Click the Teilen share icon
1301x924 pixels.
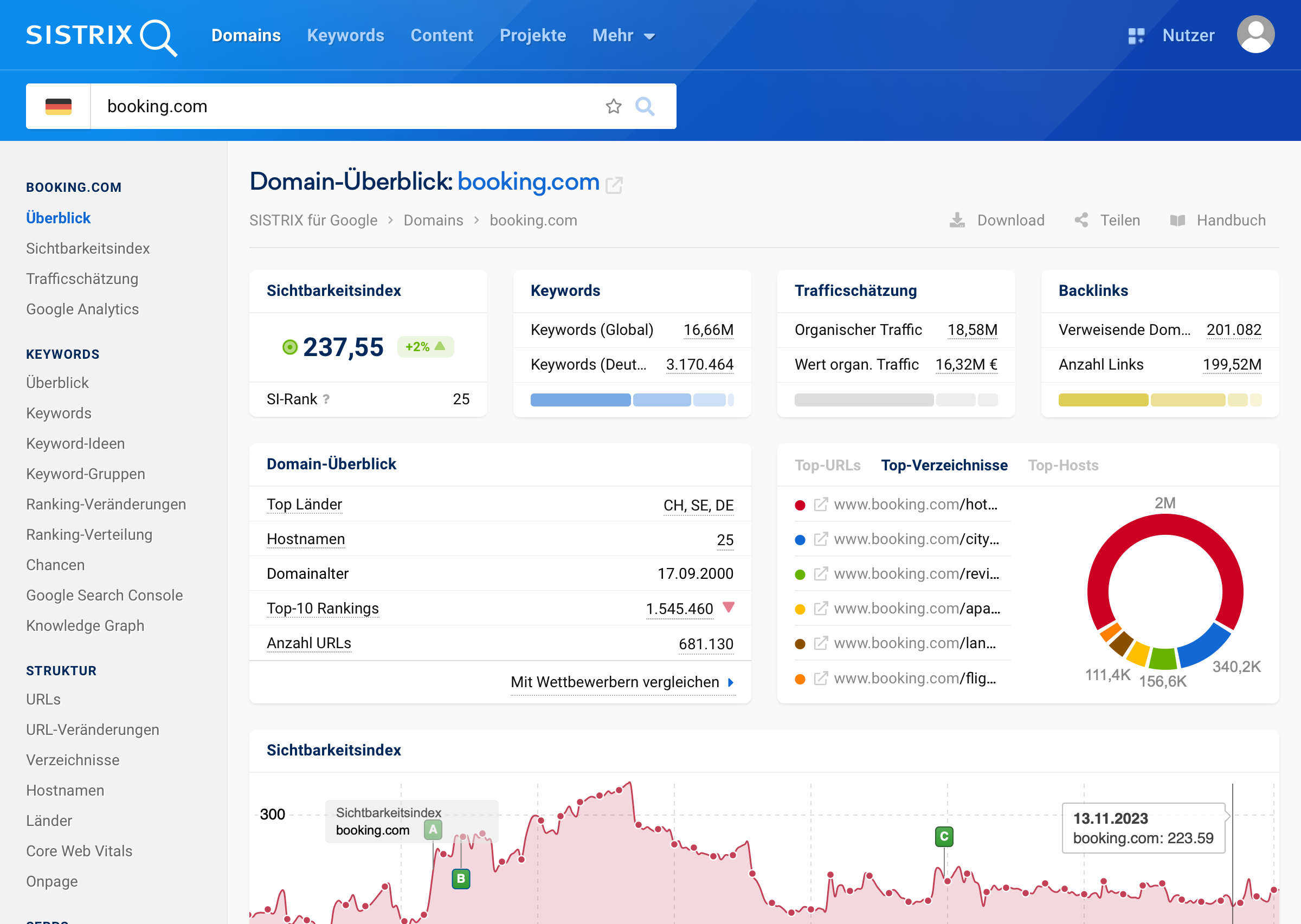(1081, 220)
